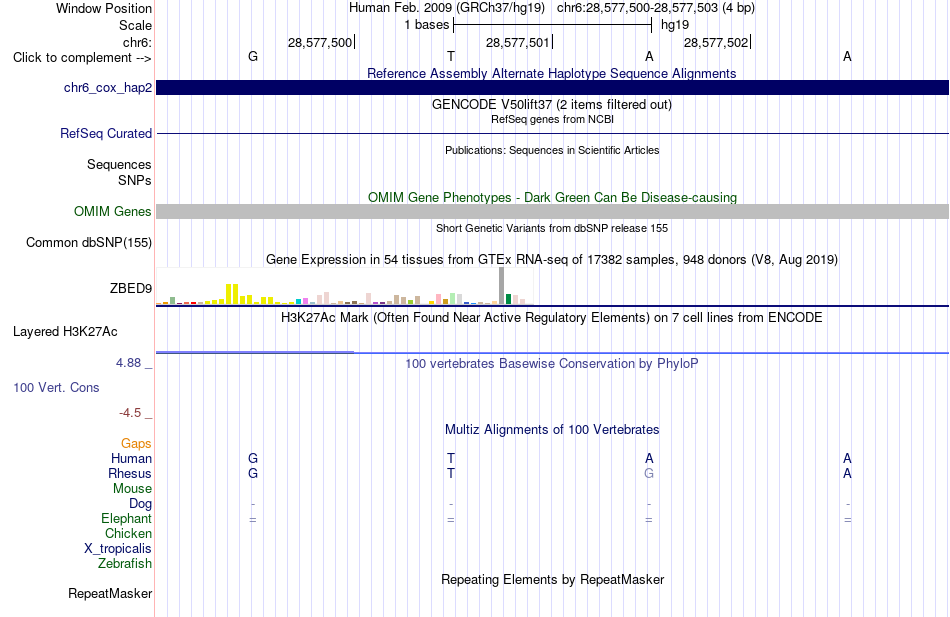
Task: Click the gray OMIM Genes bar
Action: pos(552,211)
